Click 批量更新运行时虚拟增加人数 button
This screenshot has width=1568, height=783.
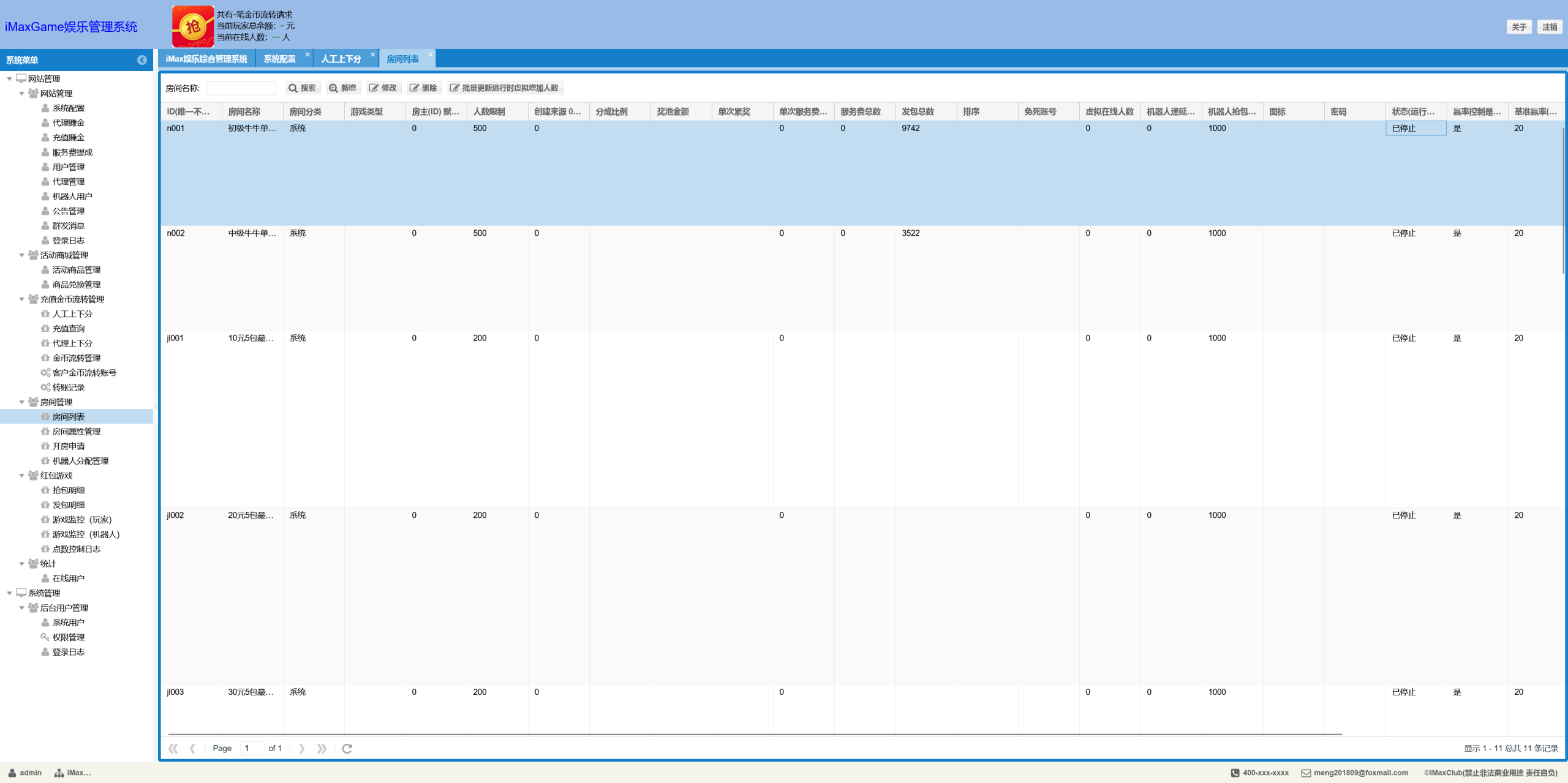[x=504, y=88]
